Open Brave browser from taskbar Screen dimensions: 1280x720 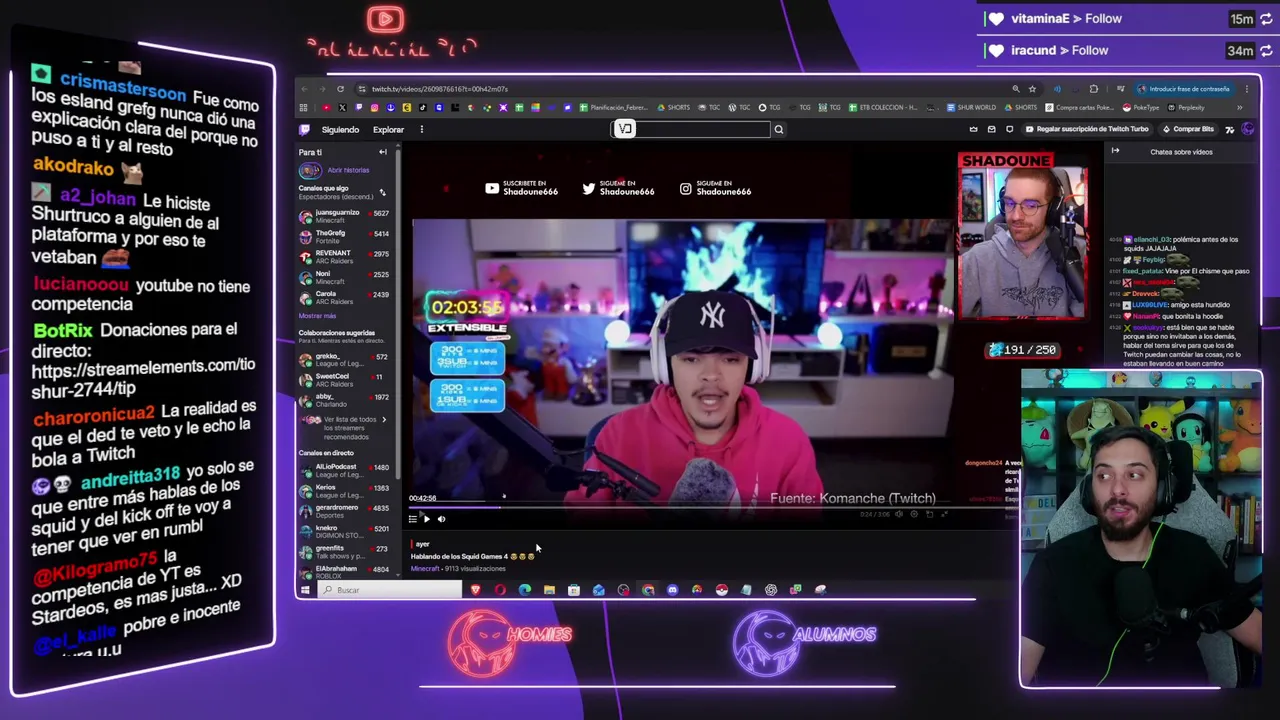(x=475, y=590)
